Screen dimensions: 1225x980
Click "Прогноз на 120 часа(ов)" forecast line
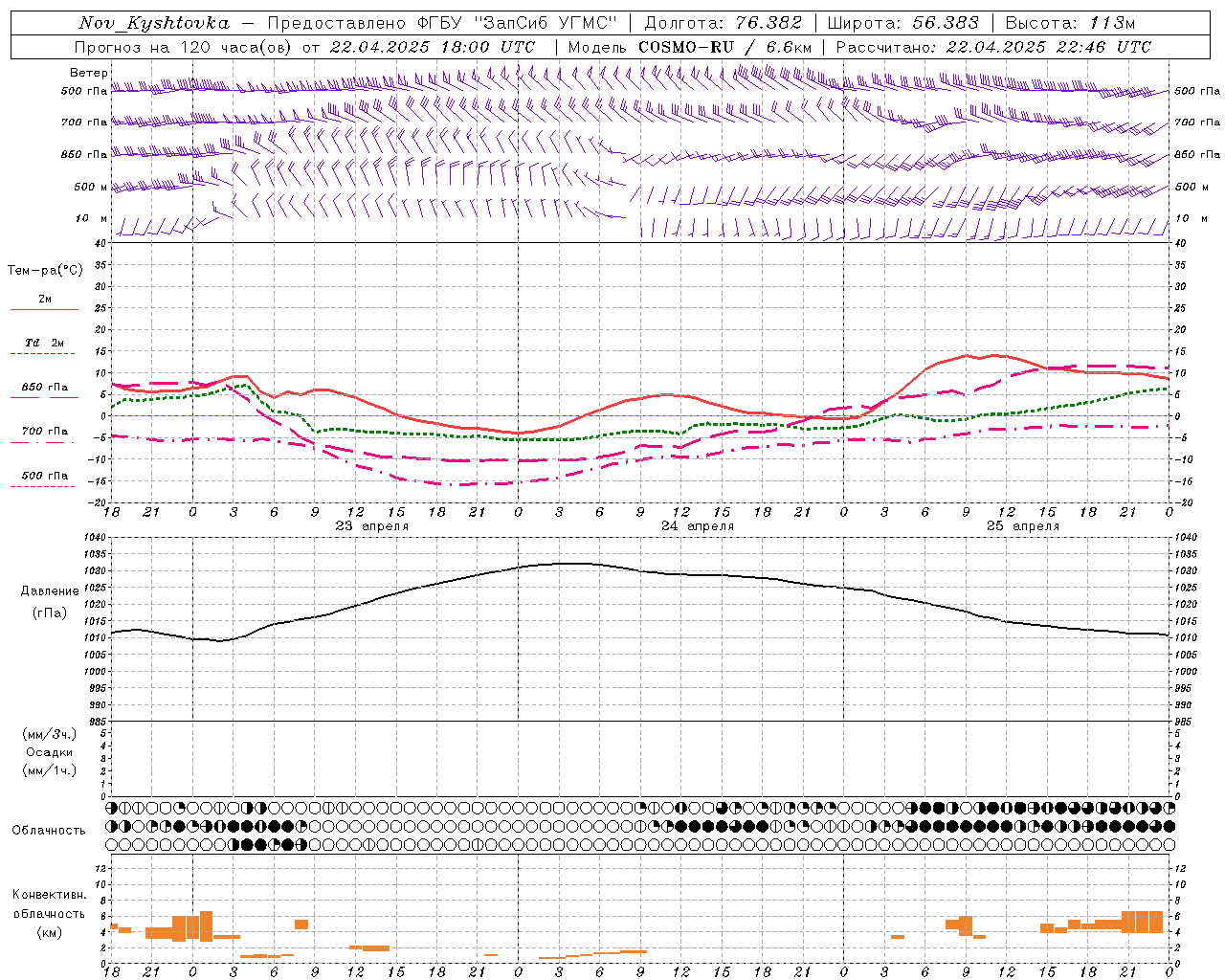tap(185, 47)
